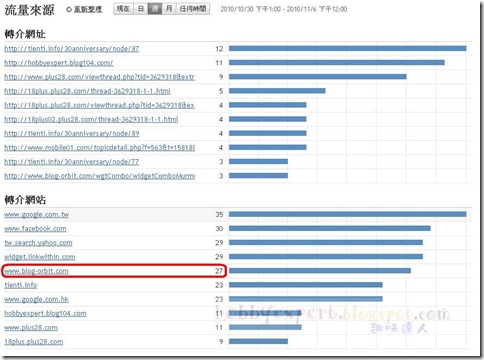The image size is (484, 360).
Task: Click the 轉介網址 section heading
Action: 25,34
